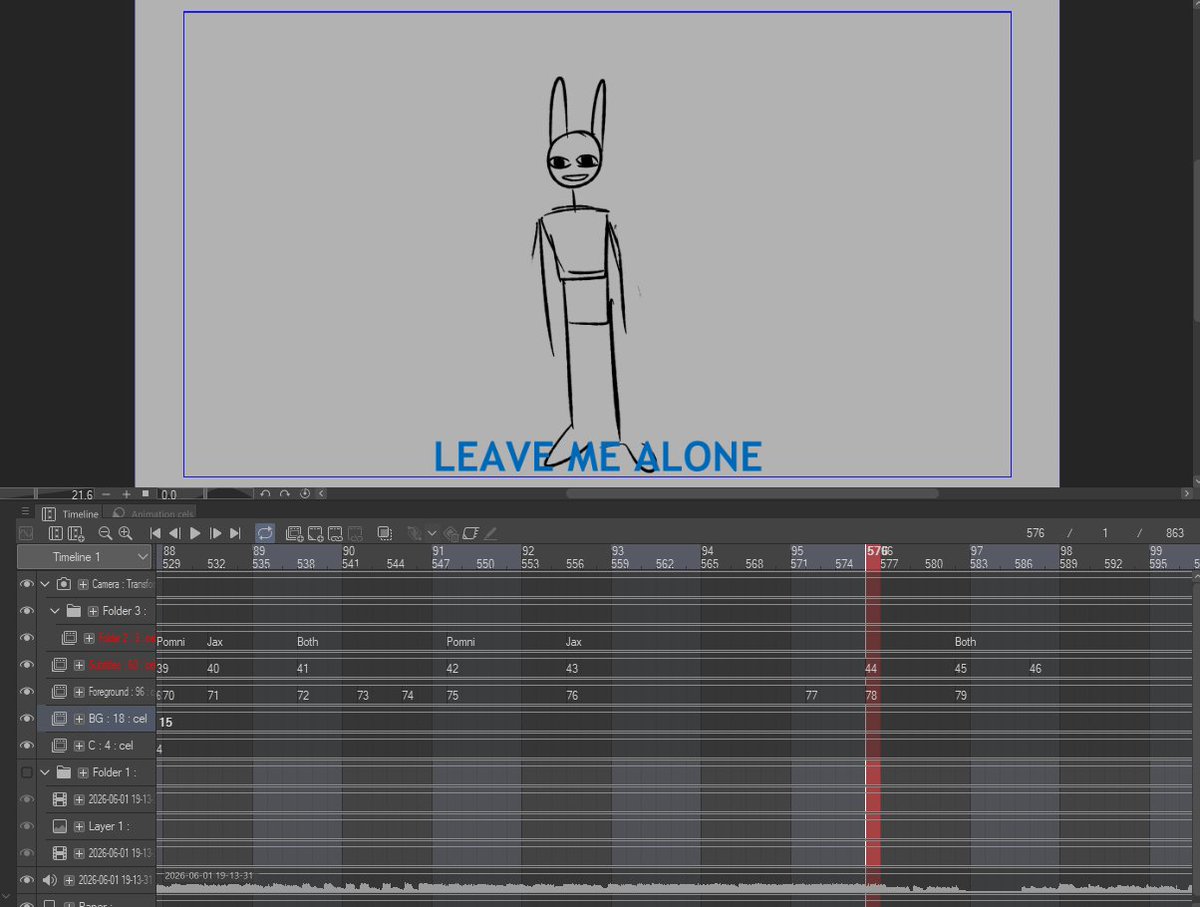Collapse the Camera folder chevron
The height and width of the screenshot is (907, 1200).
(45, 584)
